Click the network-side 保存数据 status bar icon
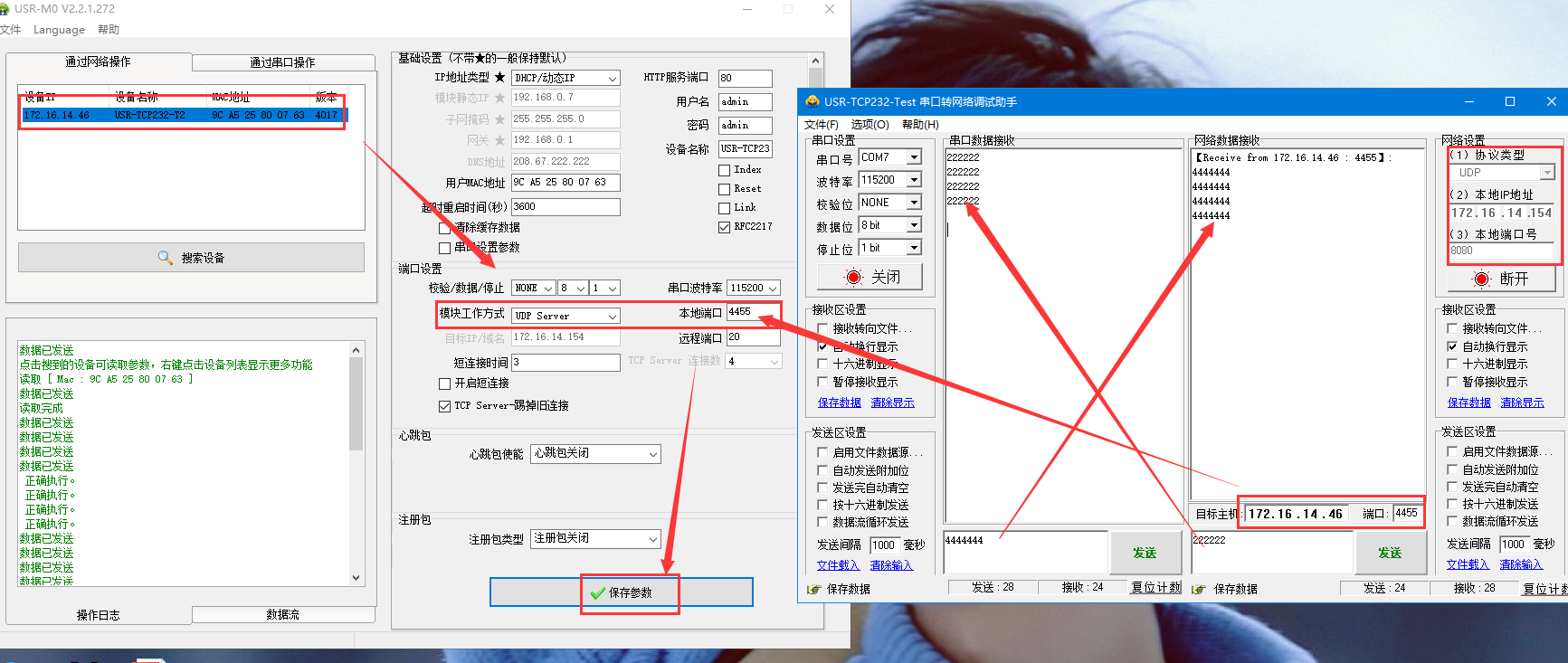This screenshot has width=1568, height=663. [x=1199, y=589]
